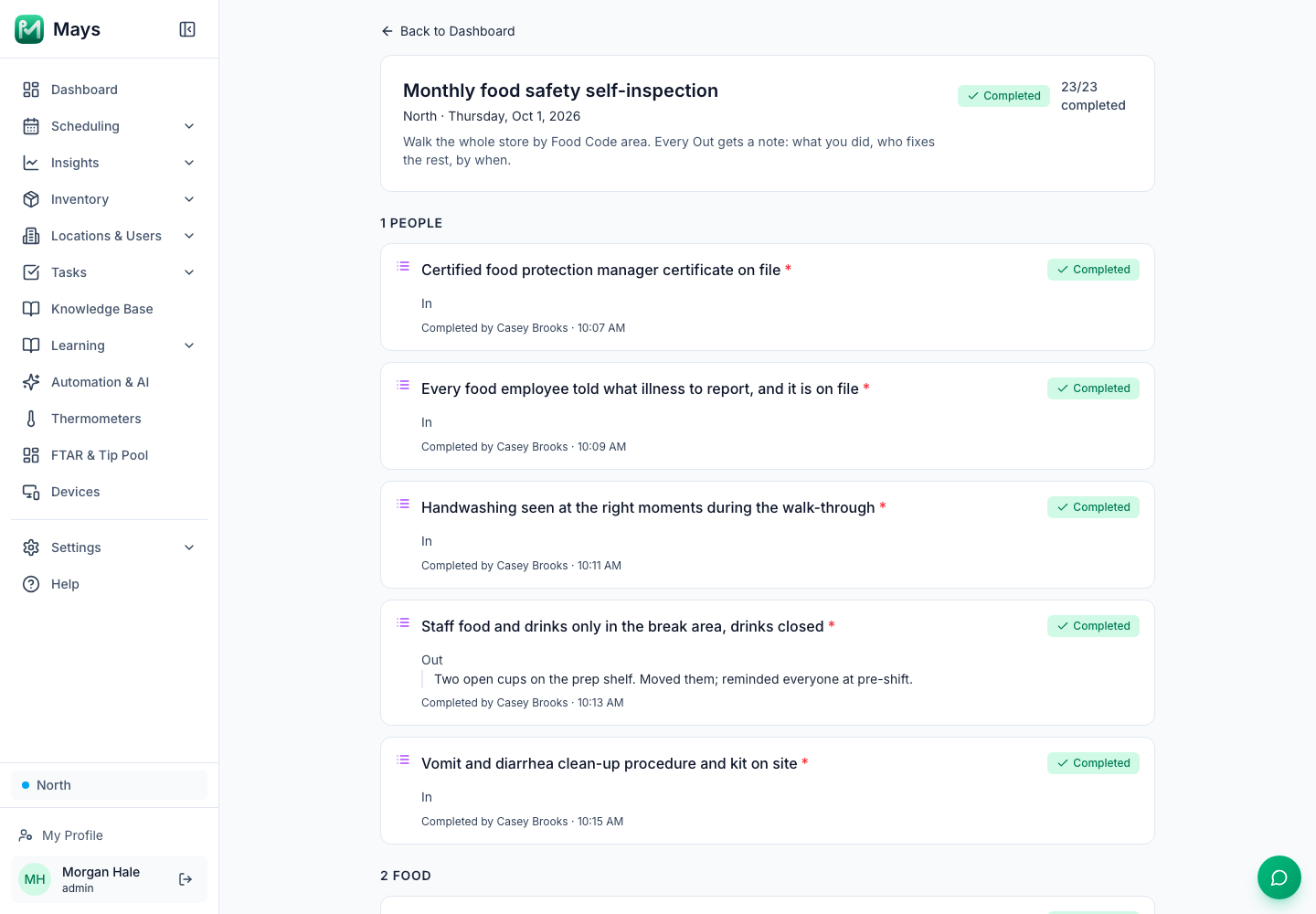Click list icon beside Certified food protection manager
This screenshot has height=914, width=1316.
403,266
